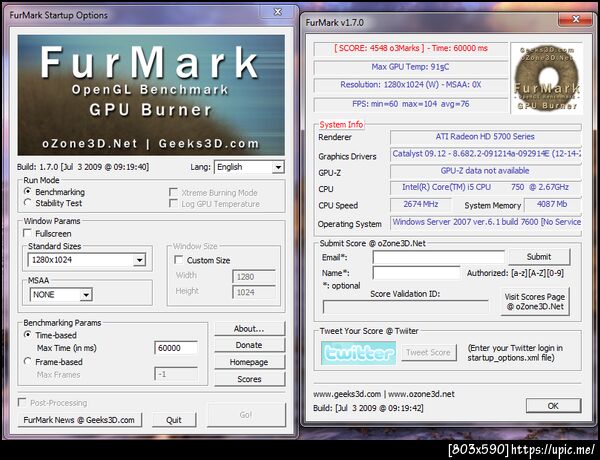The width and height of the screenshot is (600, 460).
Task: Click the www.geeks3d.com | www.ozone3d.net text
Action: click(384, 394)
